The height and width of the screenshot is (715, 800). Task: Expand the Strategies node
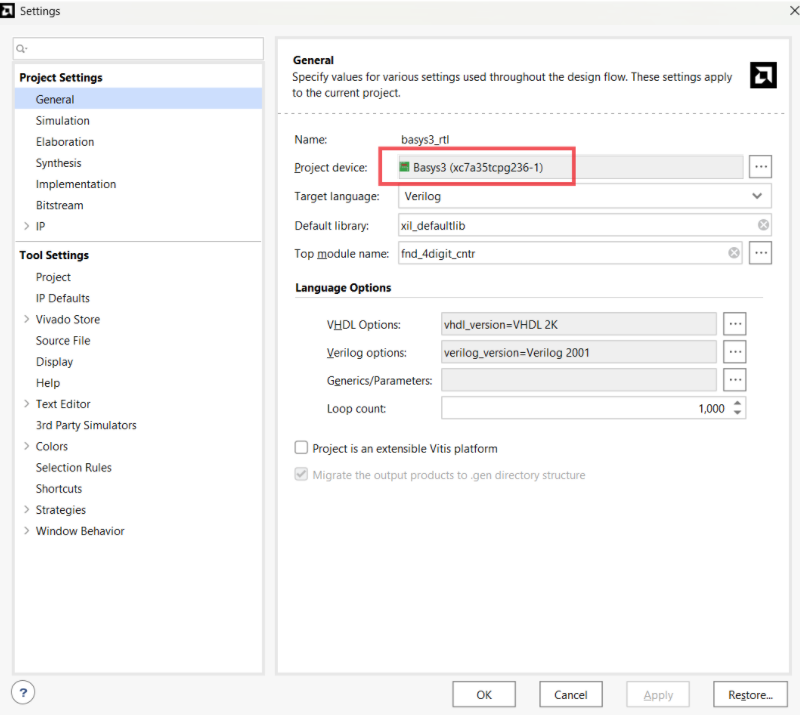(27, 509)
